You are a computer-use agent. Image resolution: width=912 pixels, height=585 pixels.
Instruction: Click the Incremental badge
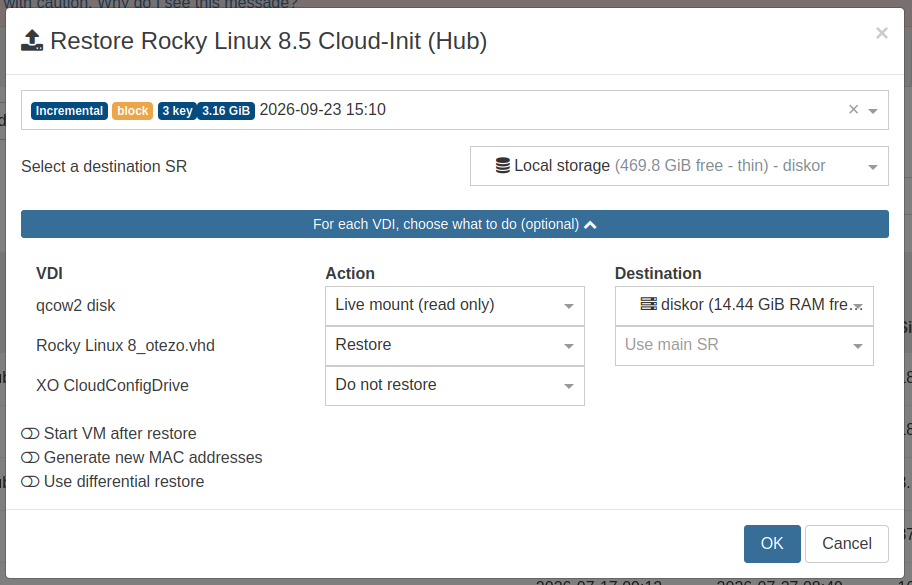69,110
